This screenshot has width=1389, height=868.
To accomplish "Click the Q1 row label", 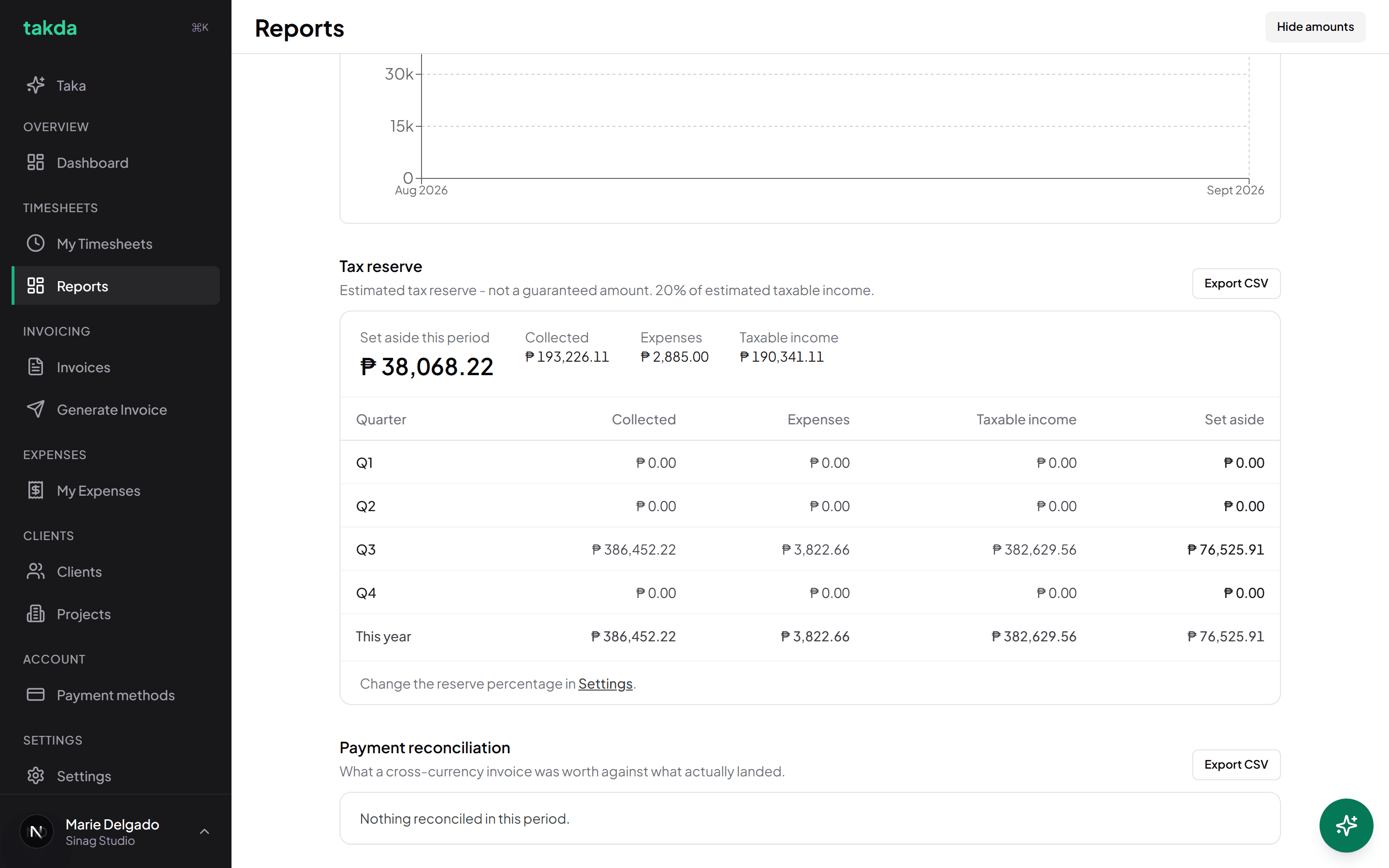I will (x=365, y=463).
